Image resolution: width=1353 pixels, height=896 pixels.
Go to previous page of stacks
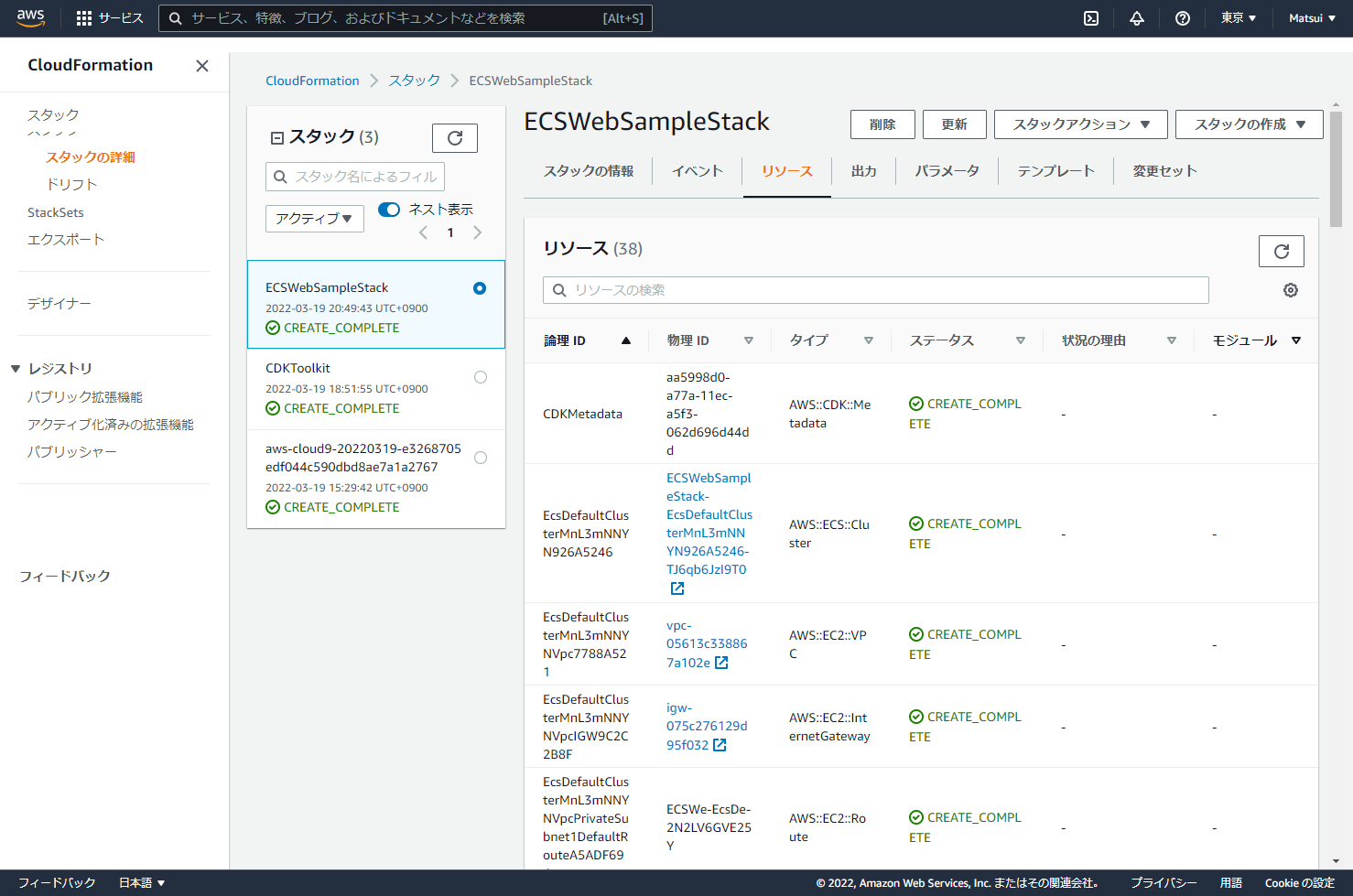click(423, 232)
